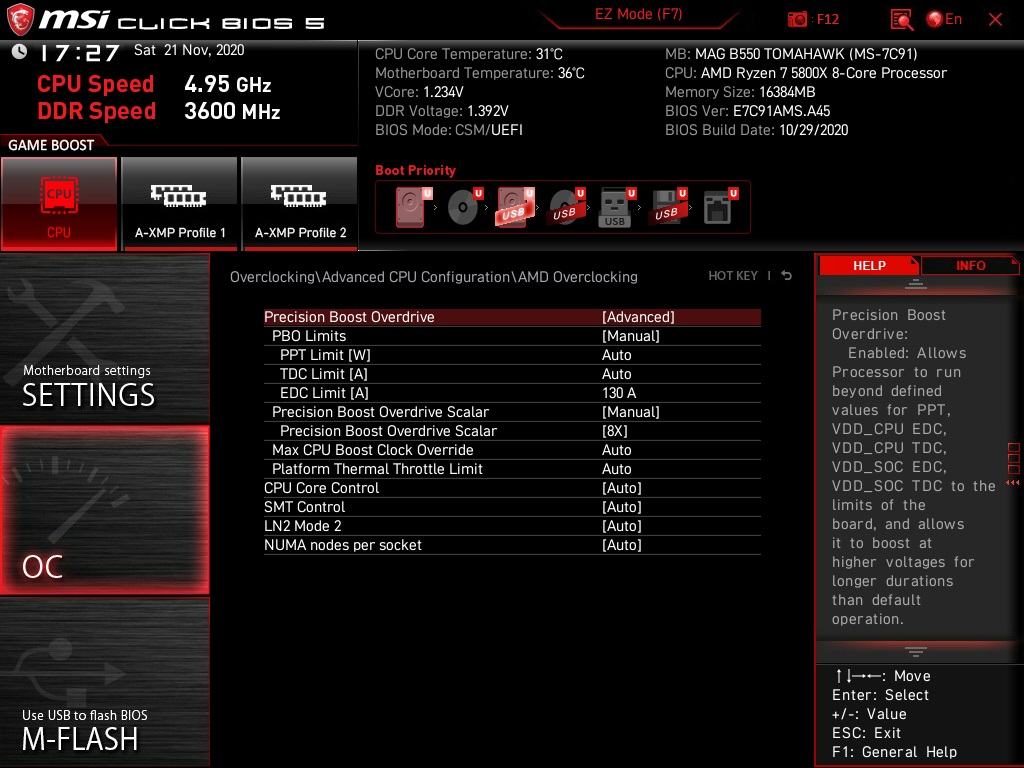Screen dimensions: 1024x768
Task: Click the F12 screenshot camera icon
Action: [797, 20]
